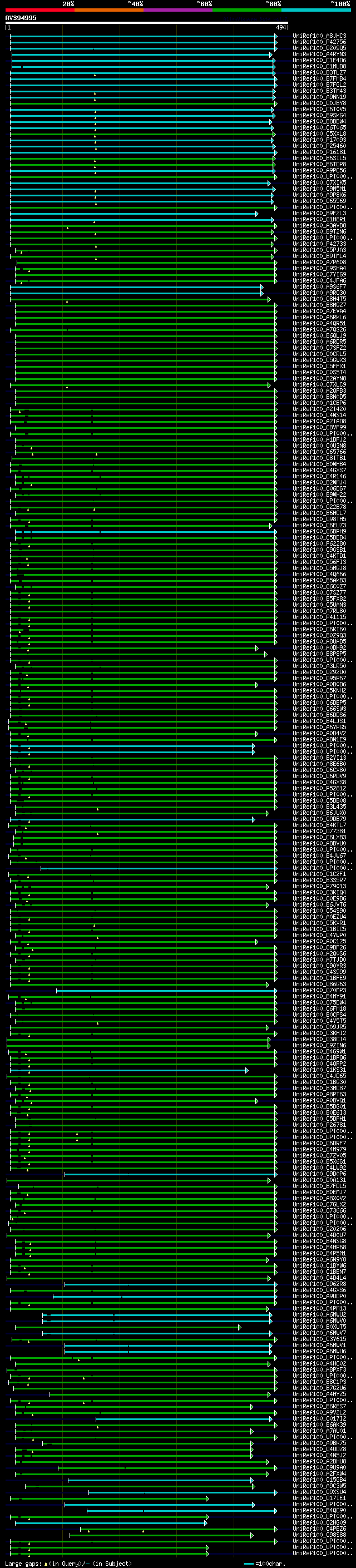
Task: Click the UniRef100_C5FFX1 label
Action: (x=319, y=367)
